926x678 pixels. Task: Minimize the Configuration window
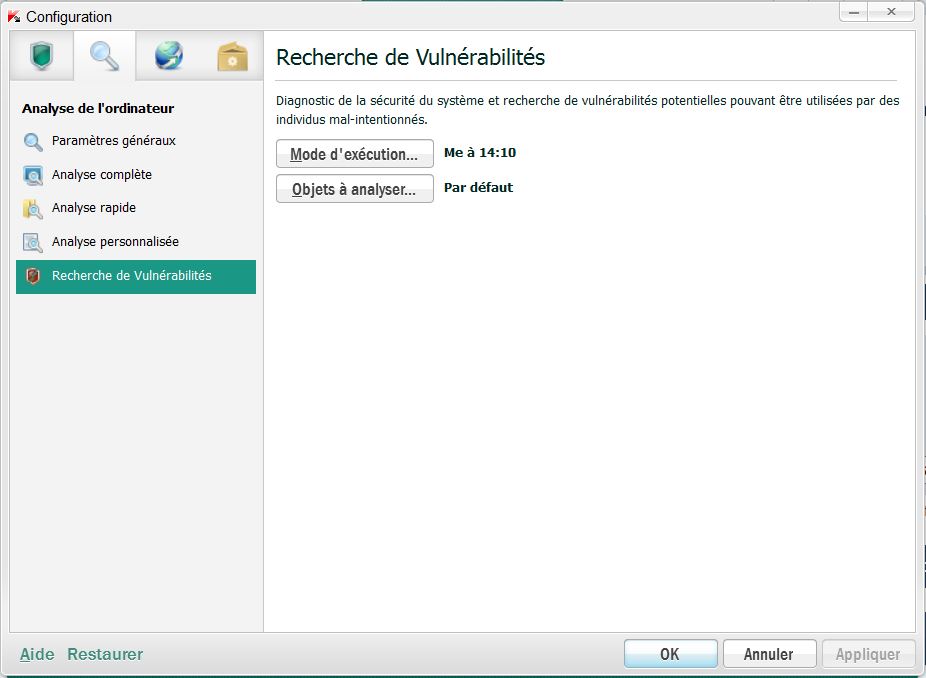pos(853,12)
